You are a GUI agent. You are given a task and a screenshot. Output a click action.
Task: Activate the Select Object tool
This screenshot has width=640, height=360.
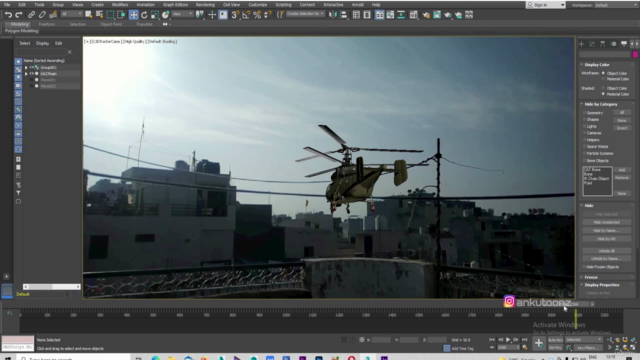pos(89,15)
